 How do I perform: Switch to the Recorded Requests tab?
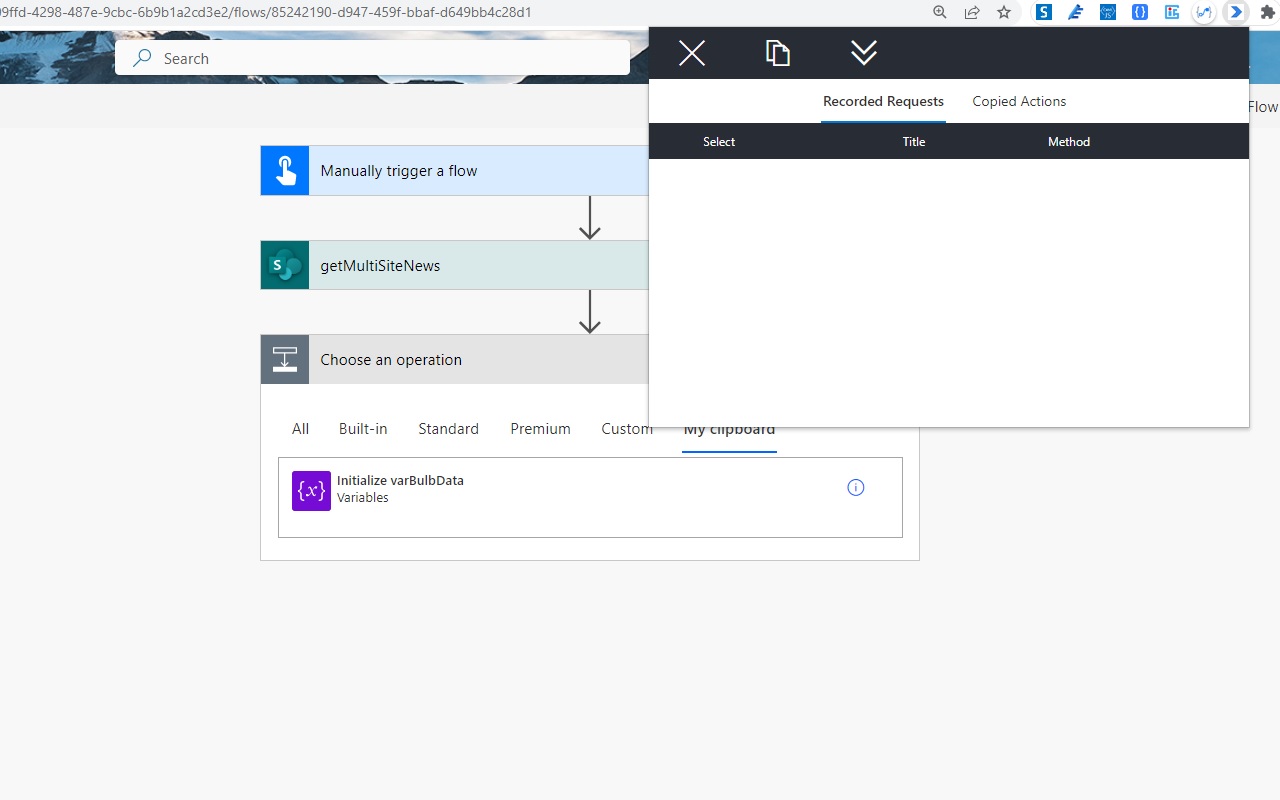click(883, 101)
